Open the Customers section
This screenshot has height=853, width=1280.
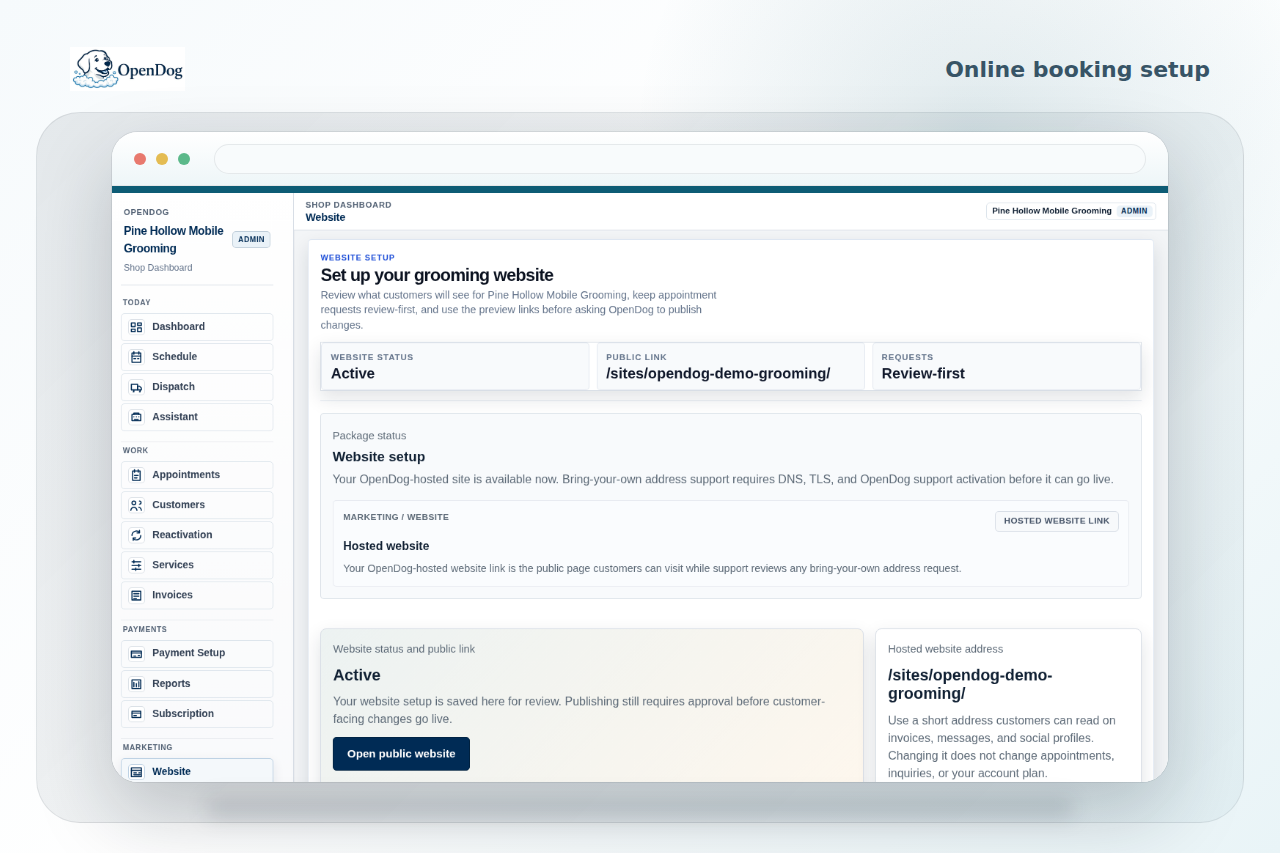click(197, 505)
